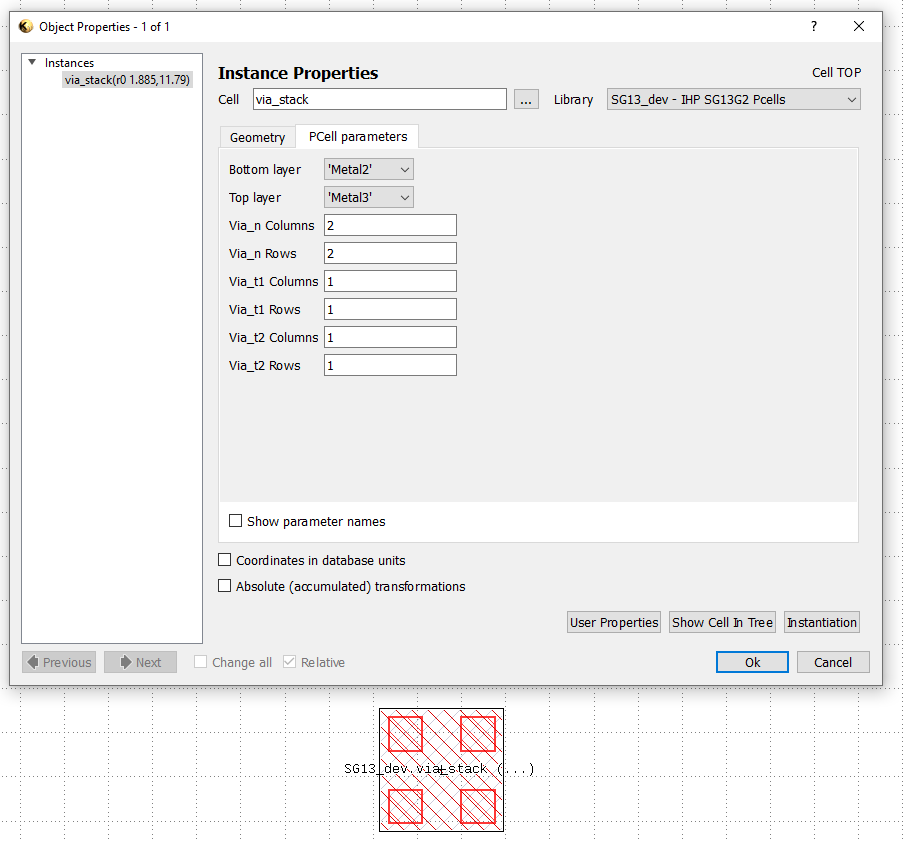Click Show Cell In Tree button
Image resolution: width=905 pixels, height=841 pixels.
(722, 622)
